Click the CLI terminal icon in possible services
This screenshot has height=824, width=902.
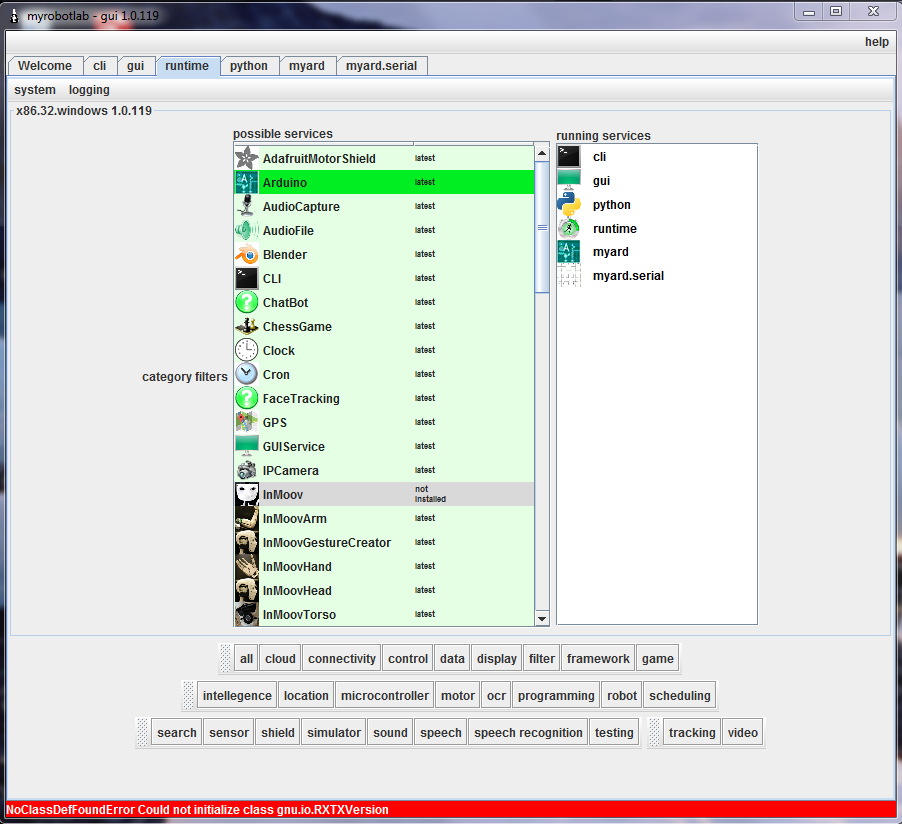(x=247, y=279)
